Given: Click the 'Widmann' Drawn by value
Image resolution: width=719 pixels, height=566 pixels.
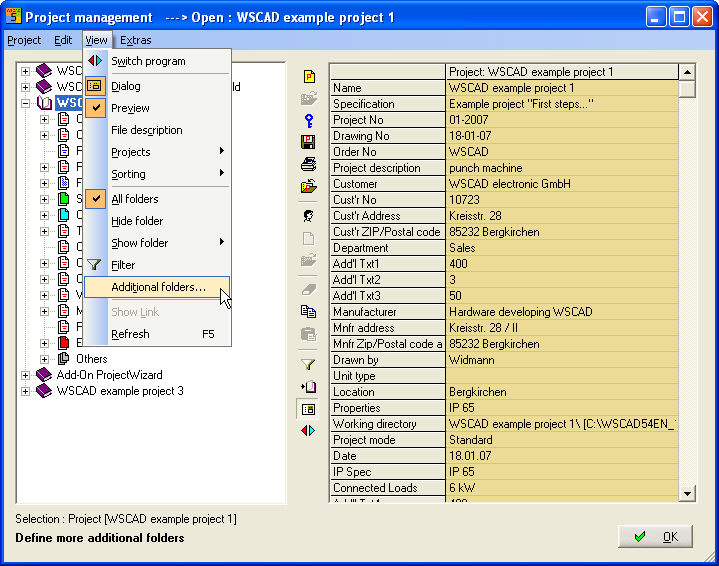Looking at the screenshot, I should (562, 360).
